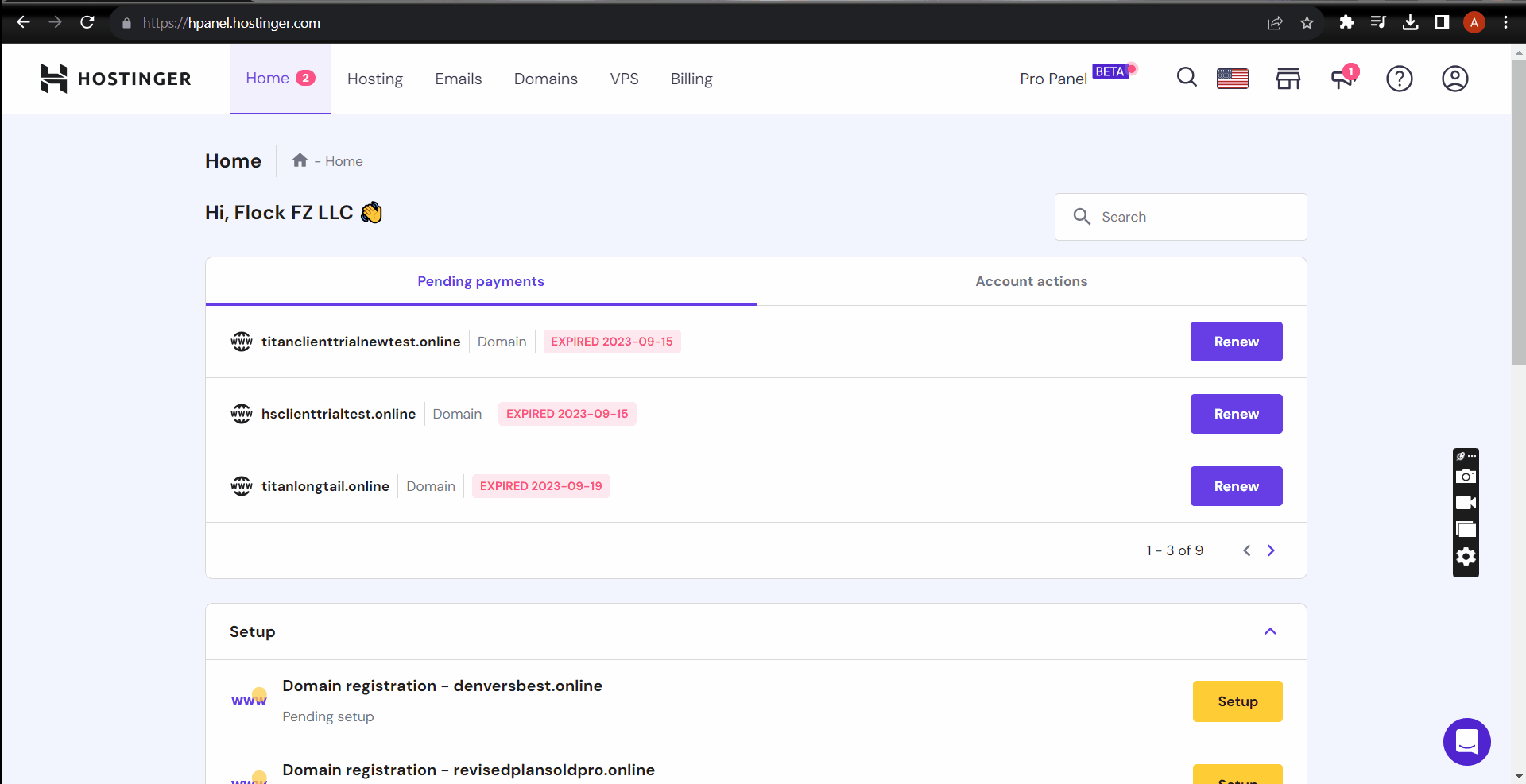
Task: Click the Pending setup status text
Action: pyautogui.click(x=328, y=716)
